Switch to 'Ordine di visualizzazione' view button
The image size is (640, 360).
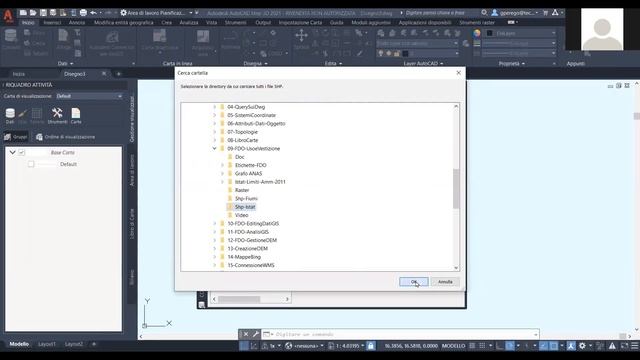(x=65, y=137)
